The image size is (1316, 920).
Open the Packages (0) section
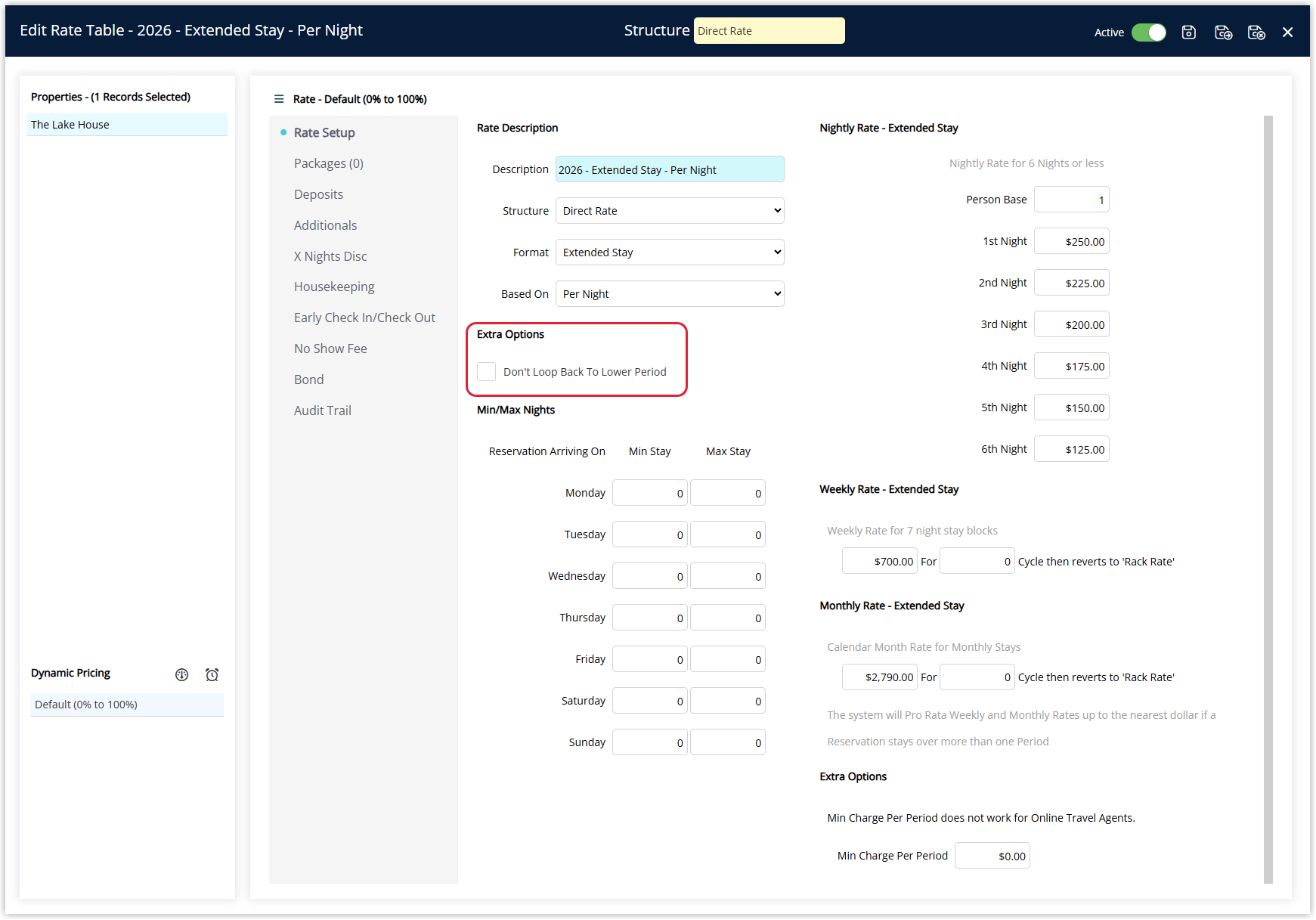[329, 163]
